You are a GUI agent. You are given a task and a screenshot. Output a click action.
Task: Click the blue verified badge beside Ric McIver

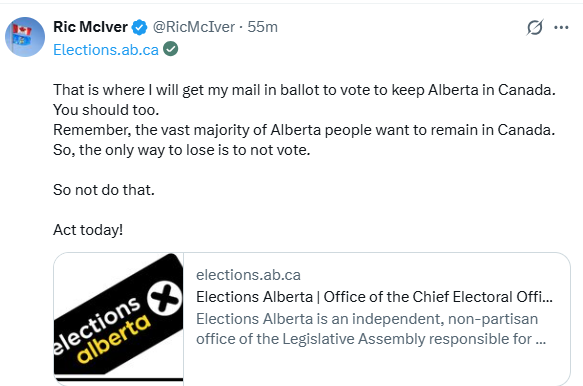click(139, 27)
